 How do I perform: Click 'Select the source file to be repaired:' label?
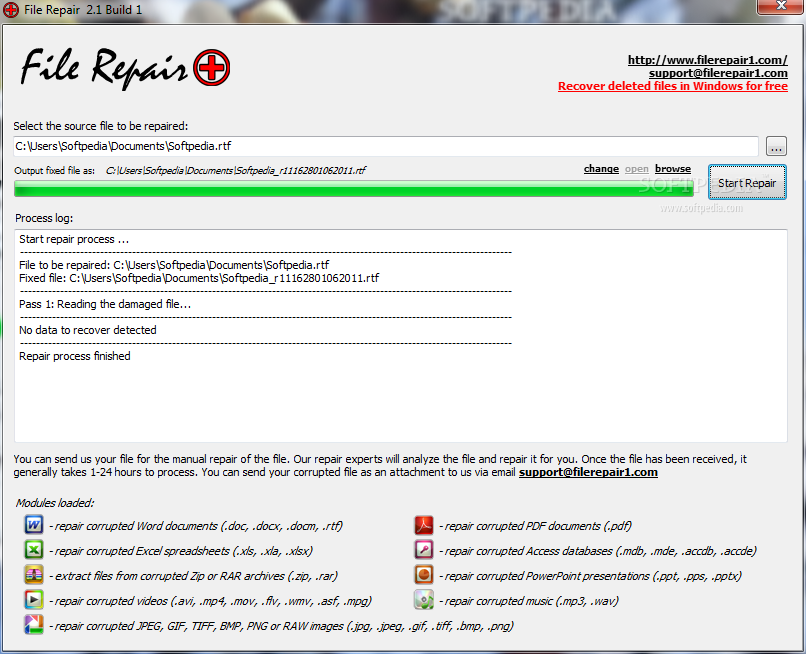101,126
